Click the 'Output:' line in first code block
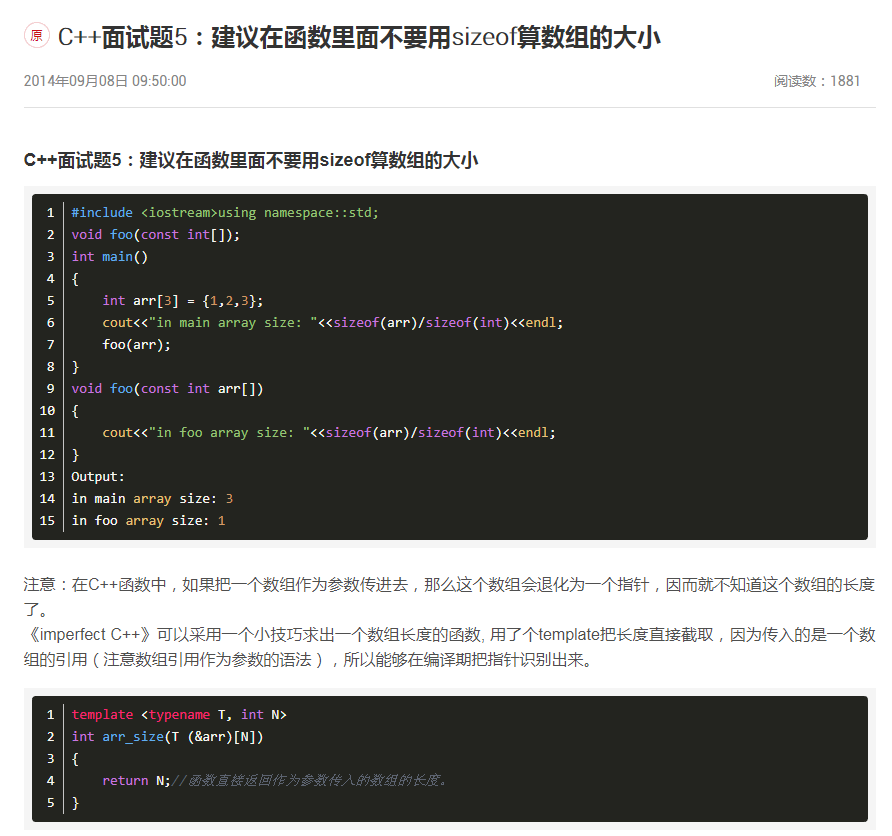Image resolution: width=892 pixels, height=836 pixels. point(98,477)
